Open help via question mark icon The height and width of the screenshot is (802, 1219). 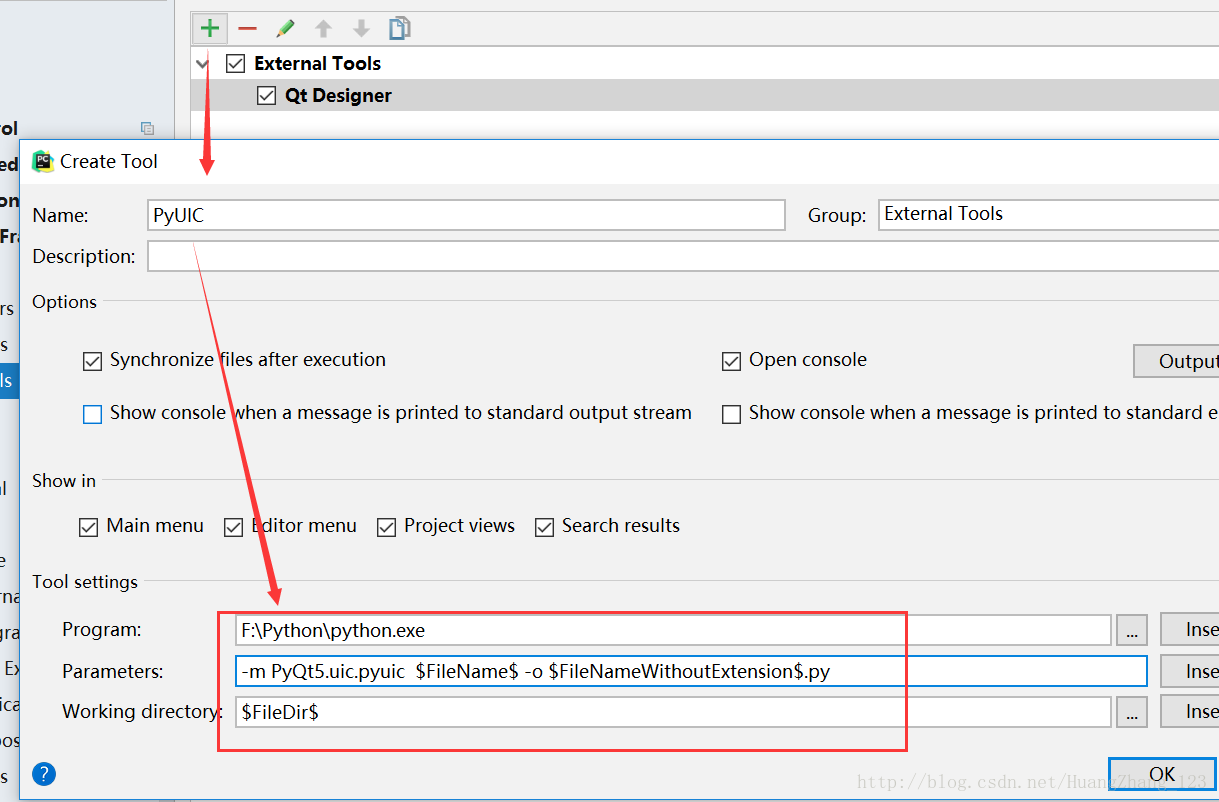pos(44,773)
